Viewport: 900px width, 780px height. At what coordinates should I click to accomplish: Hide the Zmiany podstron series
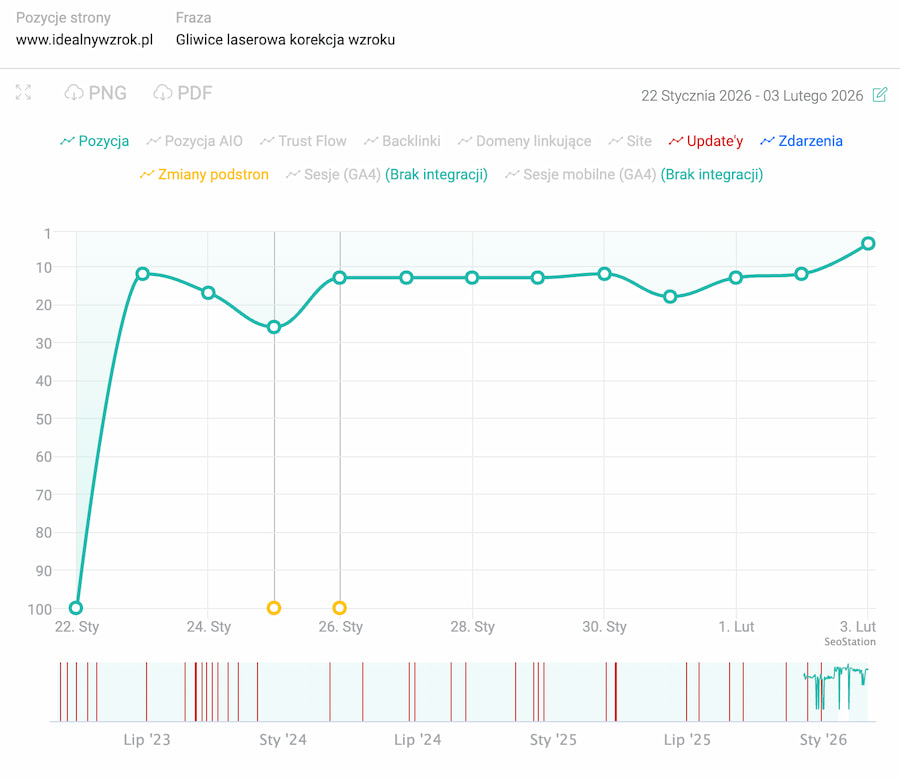pyautogui.click(x=204, y=174)
